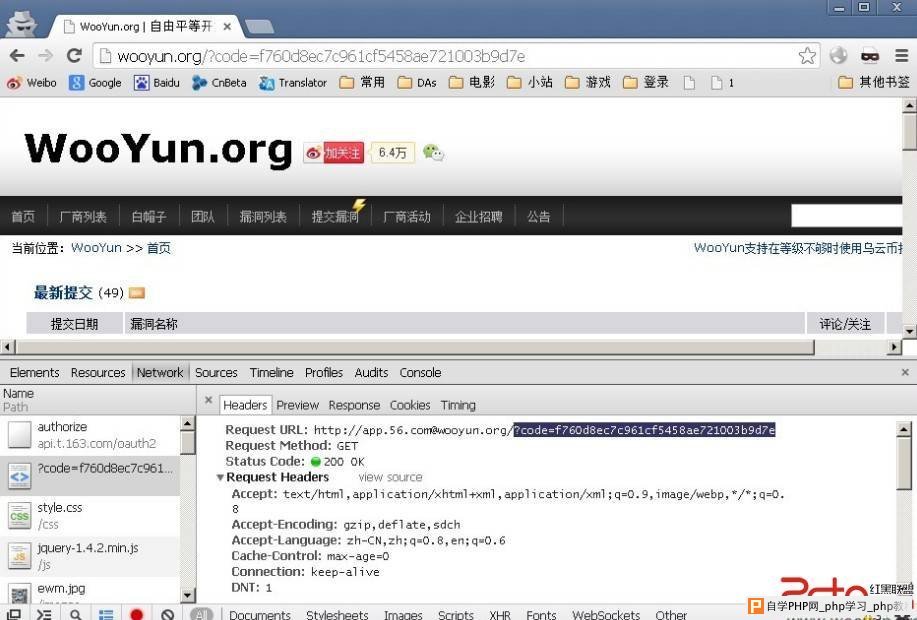Go back to the previous page

point(17,56)
